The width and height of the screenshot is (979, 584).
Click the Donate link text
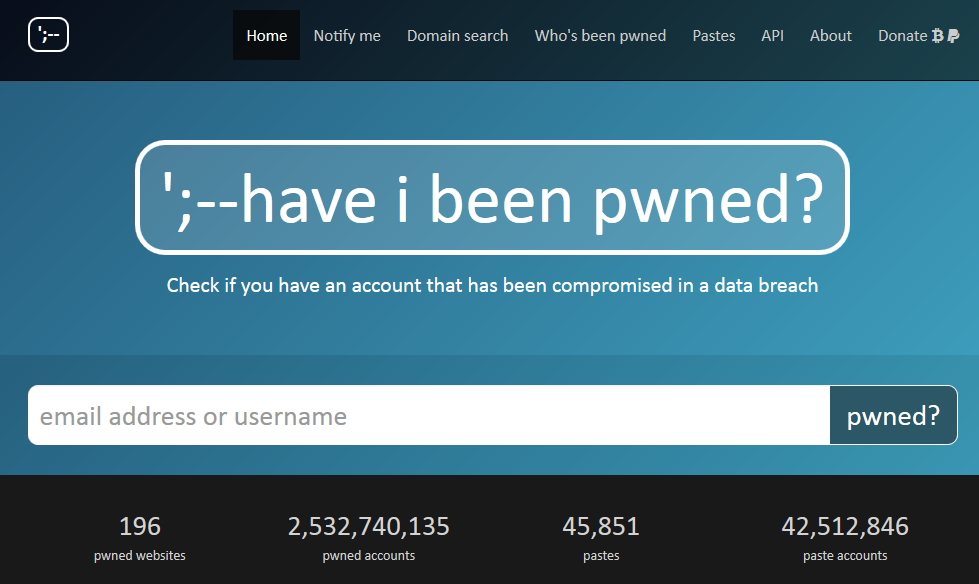[902, 36]
